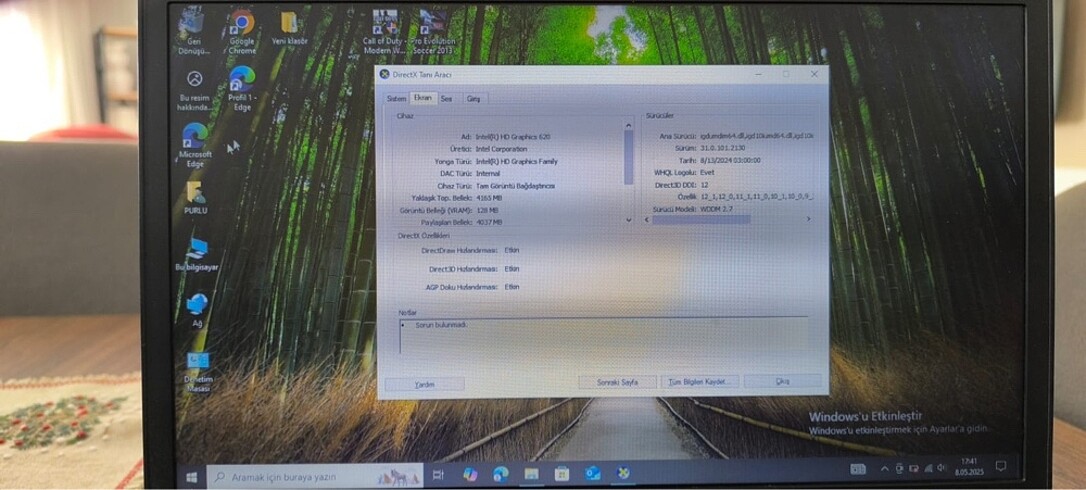The width and height of the screenshot is (1086, 490).
Task: Click the driver date 8/13/2024 value
Action: [730, 160]
